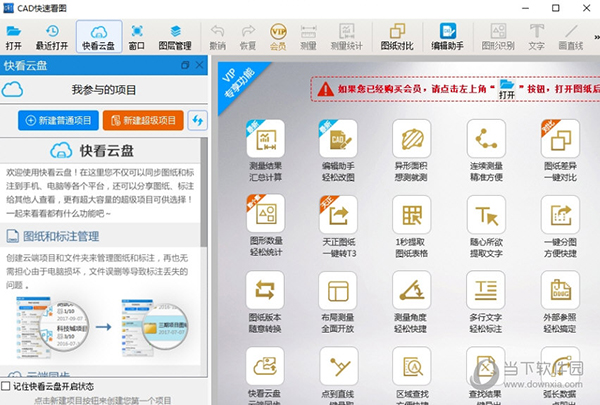Click 新建超级项目 button
Screen dimensions: 600x405
coord(143,120)
